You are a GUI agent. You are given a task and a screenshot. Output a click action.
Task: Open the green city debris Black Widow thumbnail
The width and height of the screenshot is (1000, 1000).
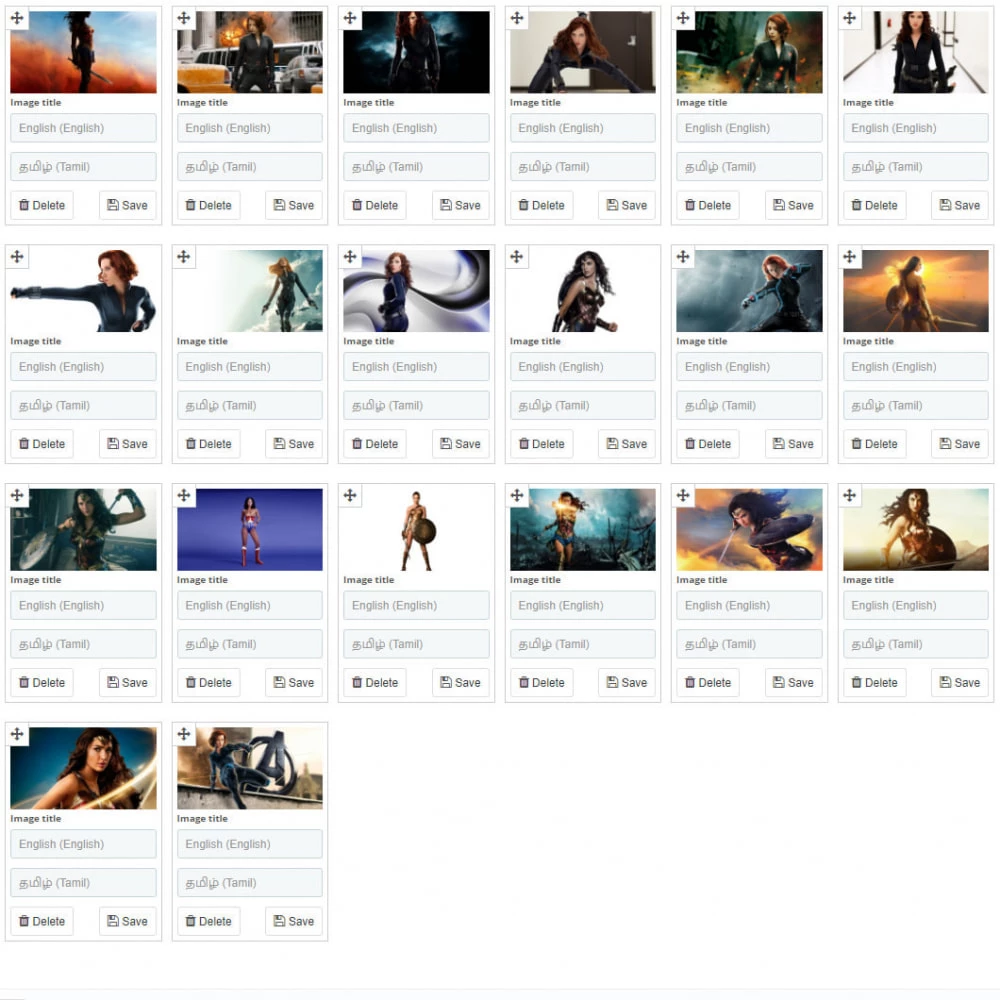[x=749, y=52]
